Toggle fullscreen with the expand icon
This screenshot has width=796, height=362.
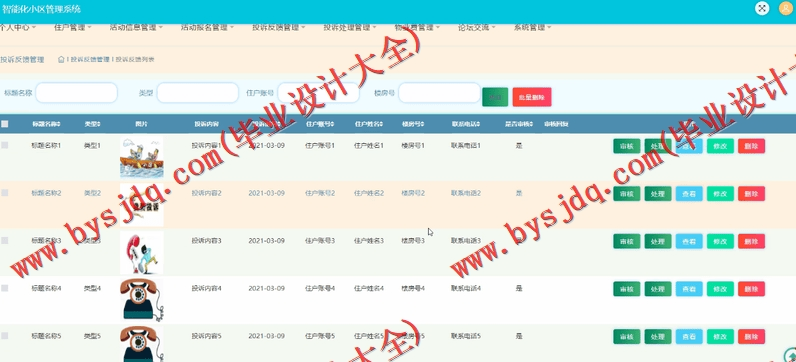pyautogui.click(x=761, y=8)
